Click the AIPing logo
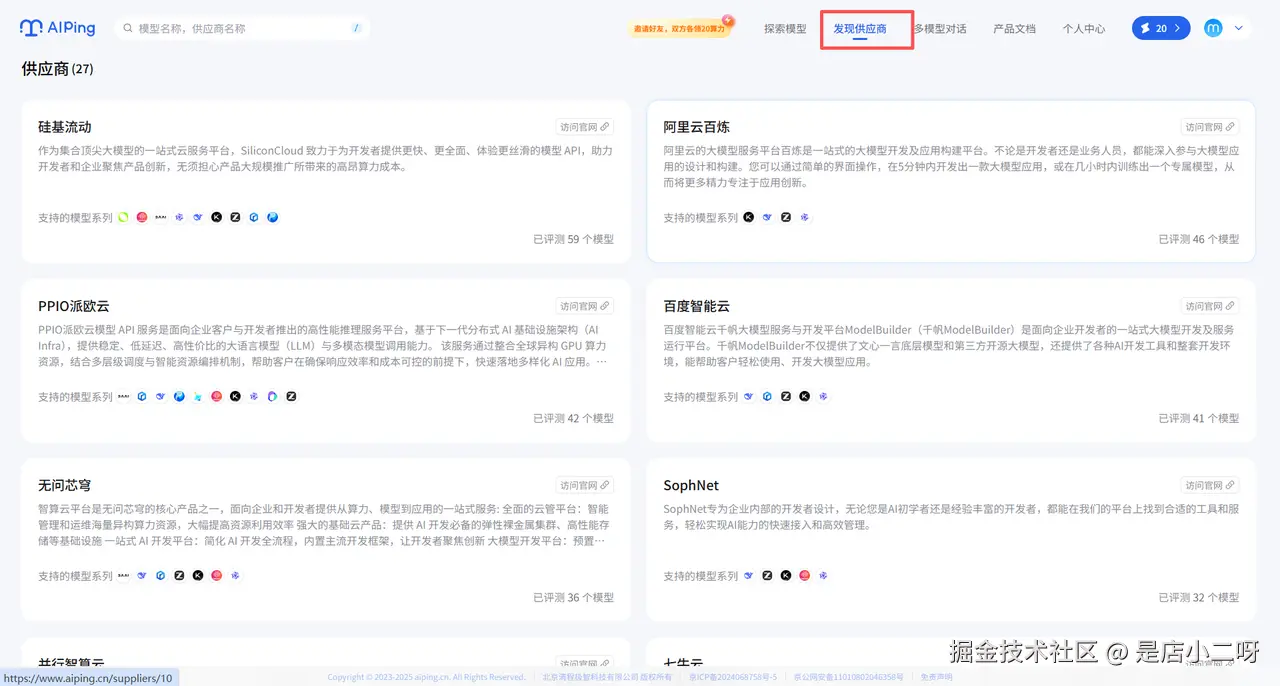The image size is (1280, 686). tap(57, 28)
